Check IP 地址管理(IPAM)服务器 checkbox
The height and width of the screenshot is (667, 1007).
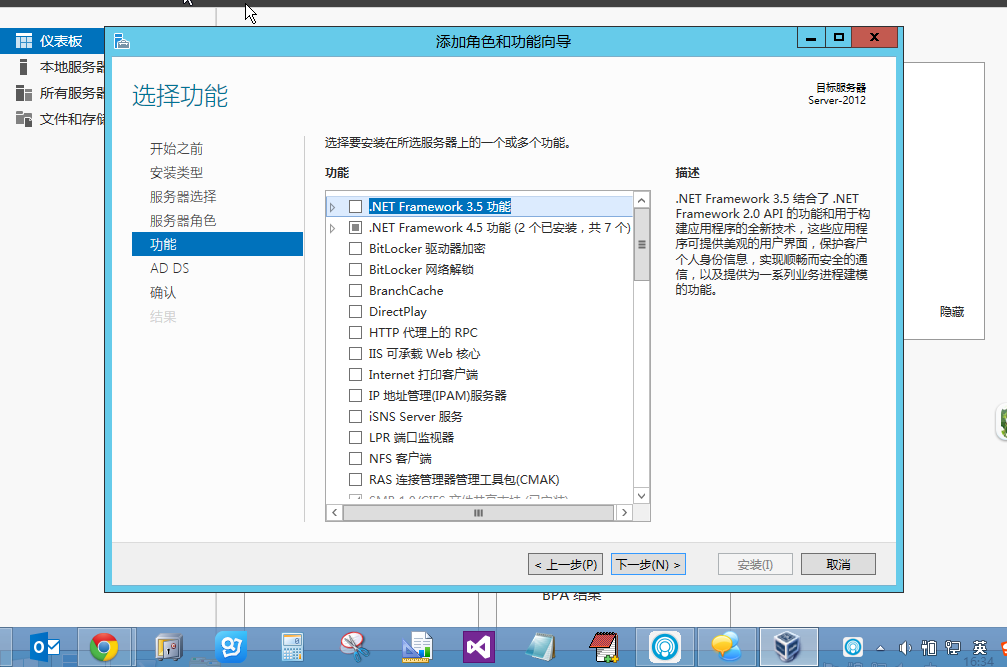355,395
